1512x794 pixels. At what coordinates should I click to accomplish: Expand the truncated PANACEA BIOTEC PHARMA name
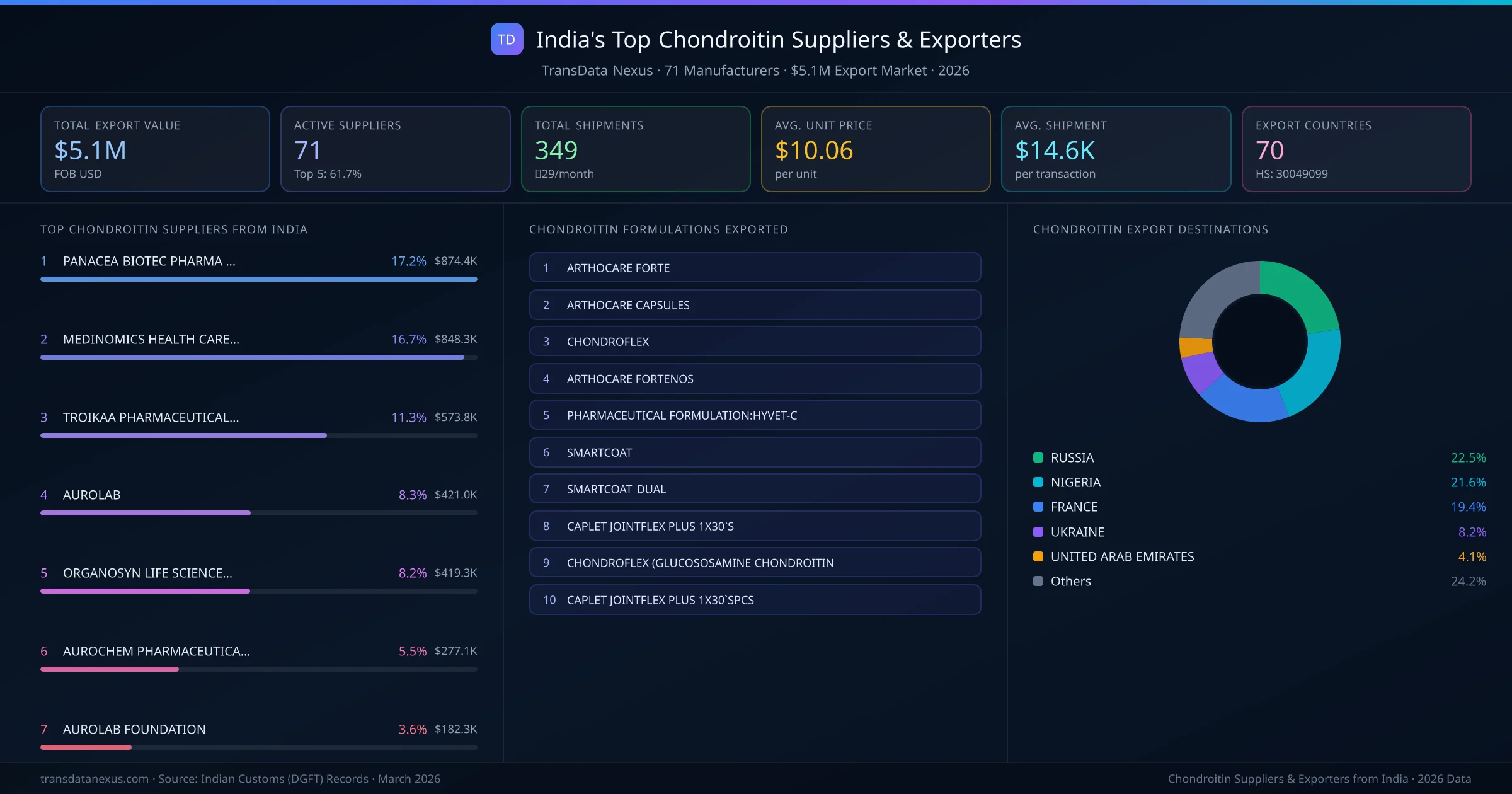coord(149,261)
